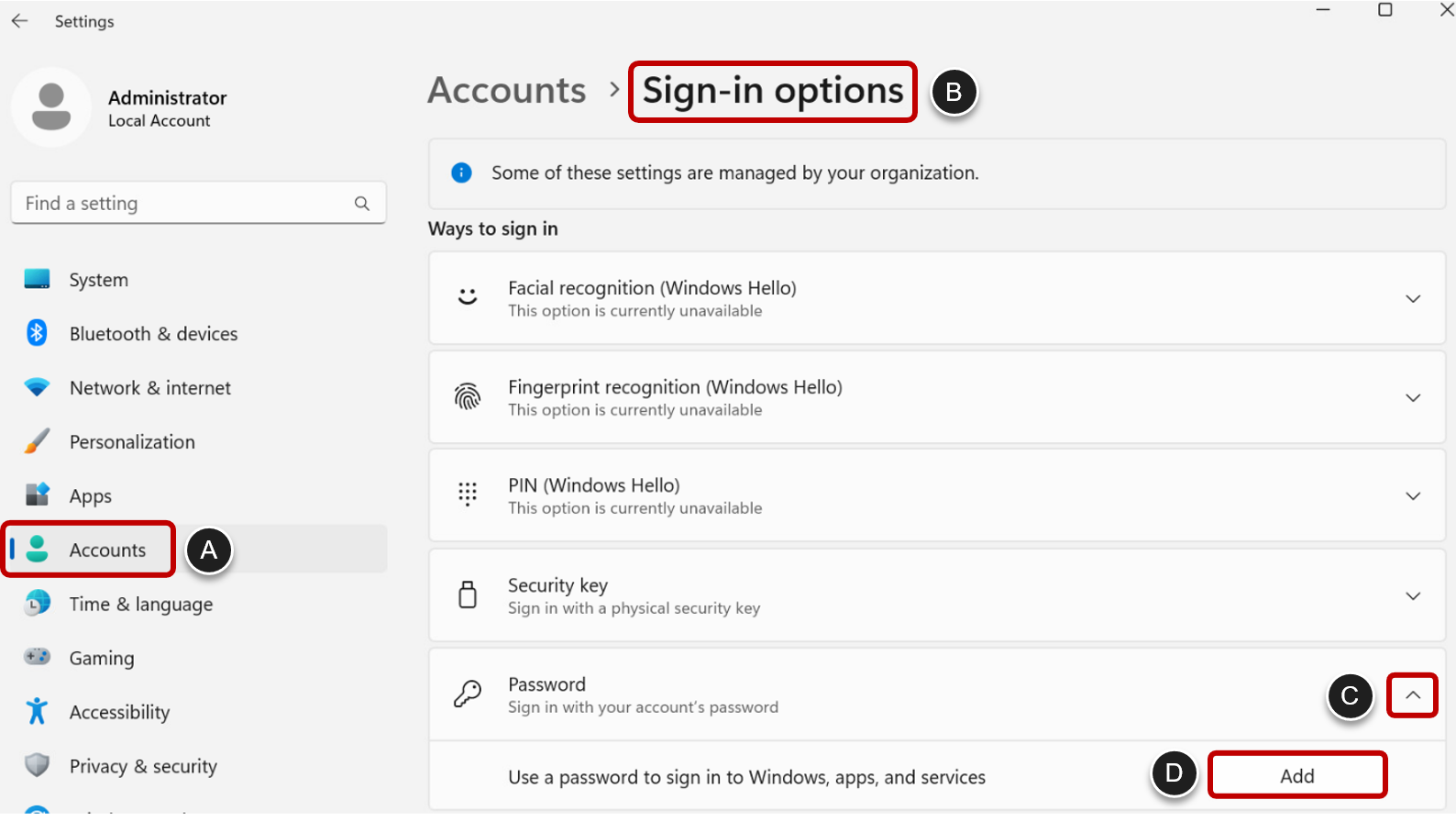Click the Accounts person icon

point(38,549)
